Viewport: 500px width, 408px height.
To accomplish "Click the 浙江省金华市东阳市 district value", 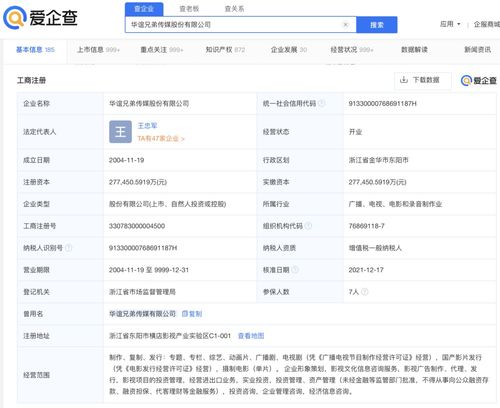I will (378, 160).
